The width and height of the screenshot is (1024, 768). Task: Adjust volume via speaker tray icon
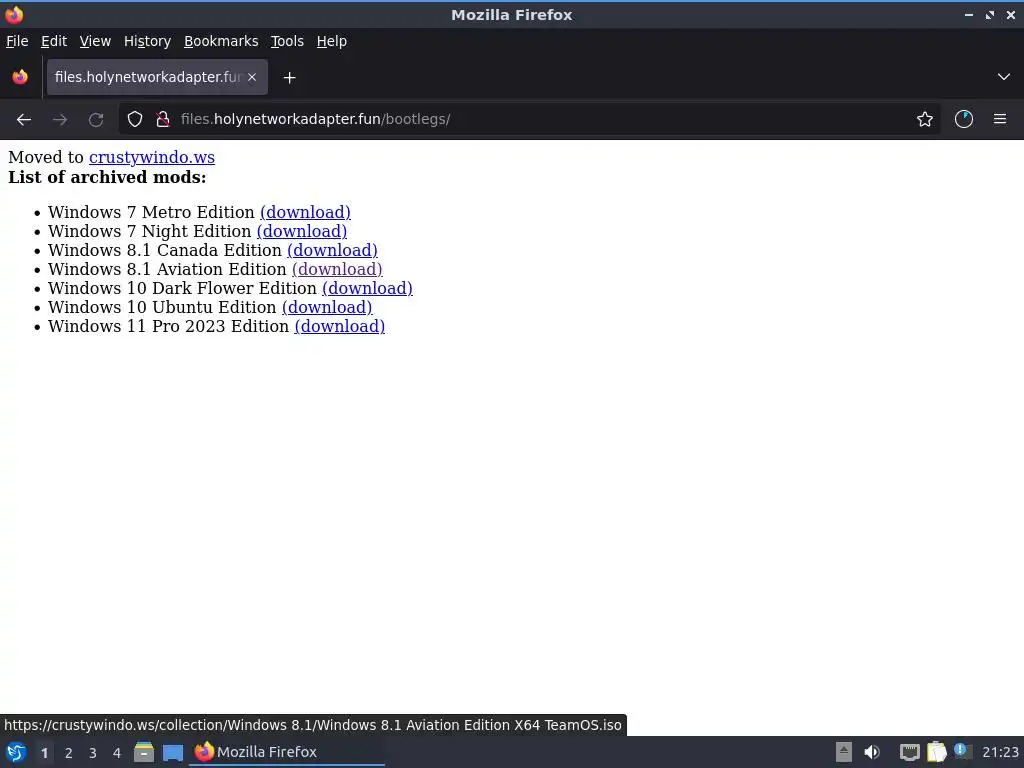click(872, 752)
